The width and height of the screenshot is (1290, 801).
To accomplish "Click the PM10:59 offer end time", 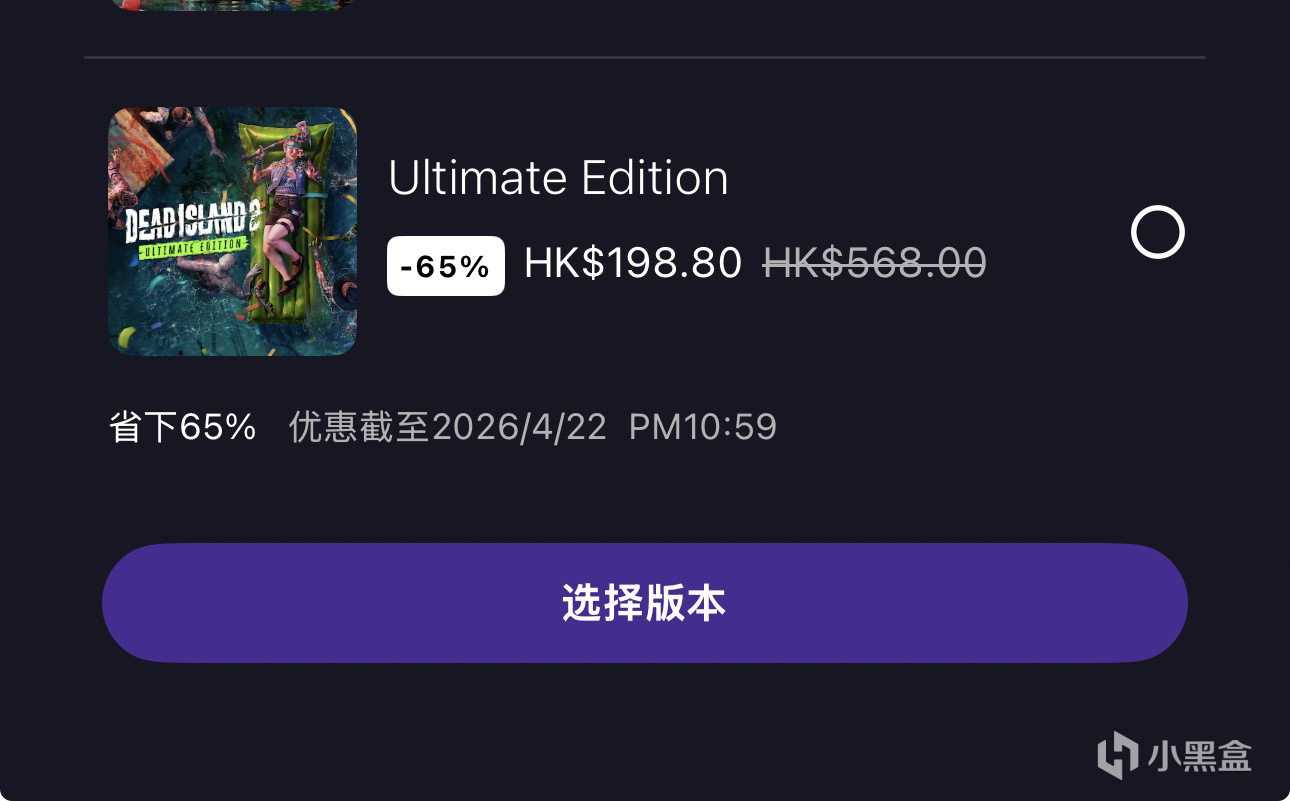I will tap(703, 427).
